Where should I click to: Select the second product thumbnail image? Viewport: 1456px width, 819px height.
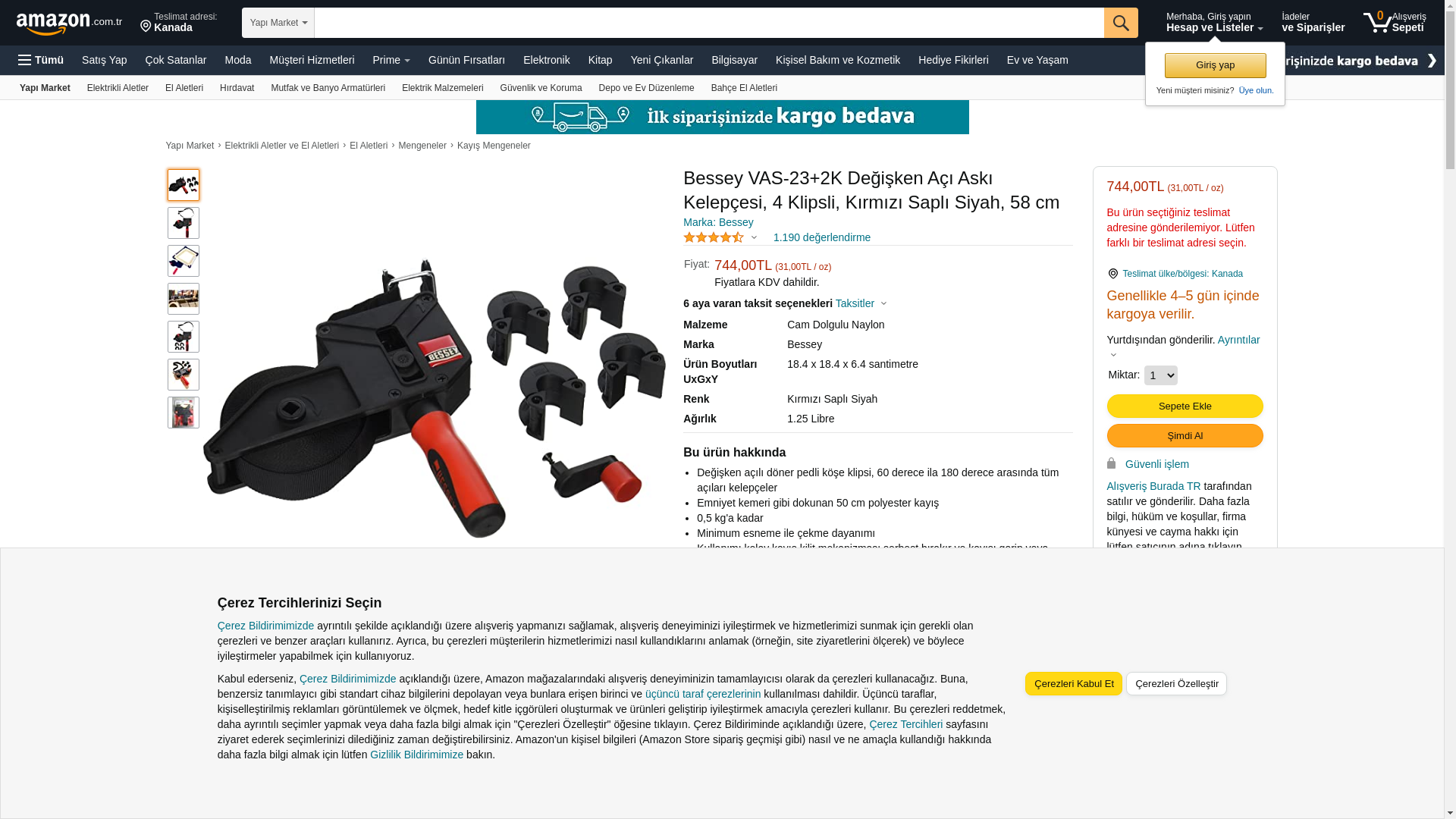(184, 223)
